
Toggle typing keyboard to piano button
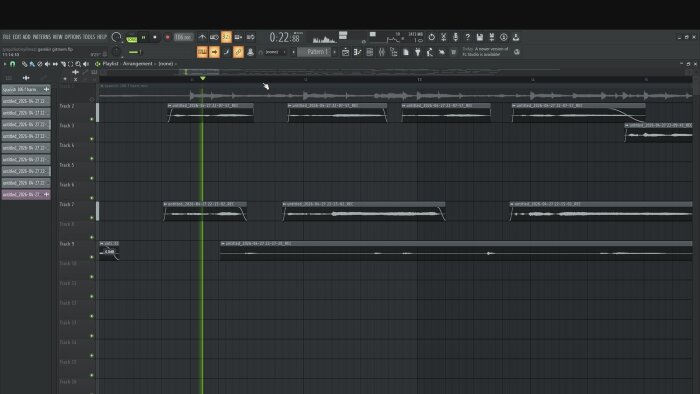(x=202, y=52)
